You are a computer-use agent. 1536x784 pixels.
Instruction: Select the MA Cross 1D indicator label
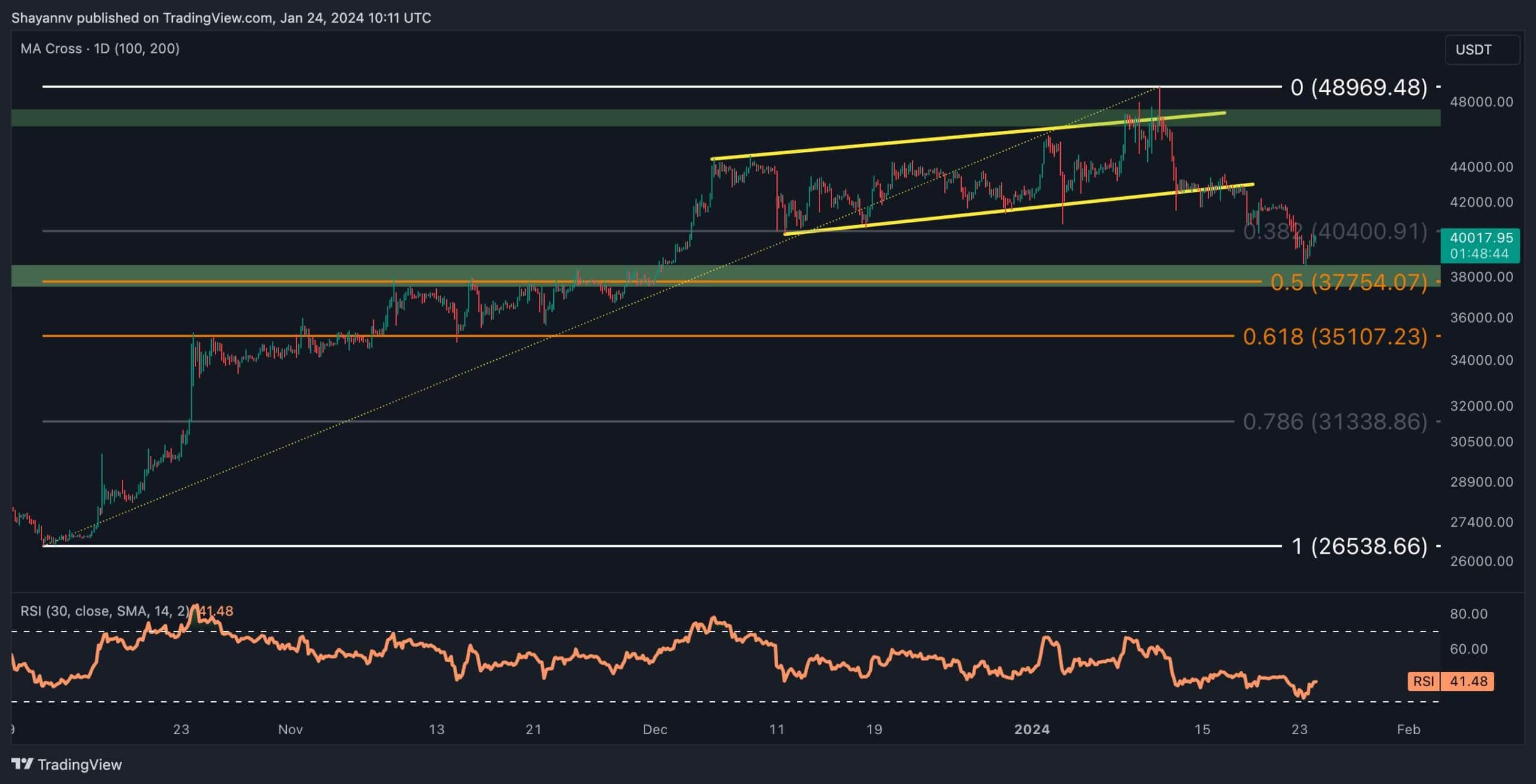coord(100,49)
